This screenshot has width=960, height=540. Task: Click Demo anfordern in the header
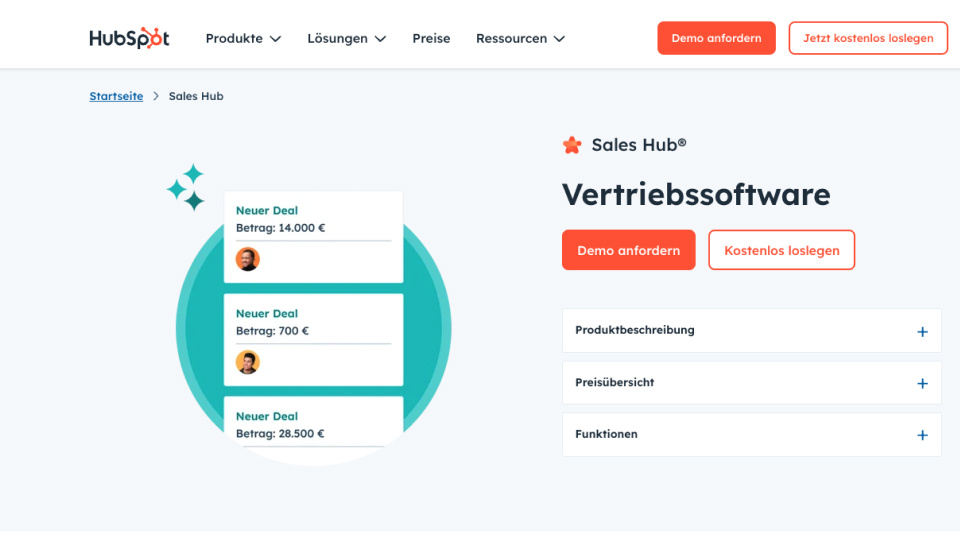point(716,38)
